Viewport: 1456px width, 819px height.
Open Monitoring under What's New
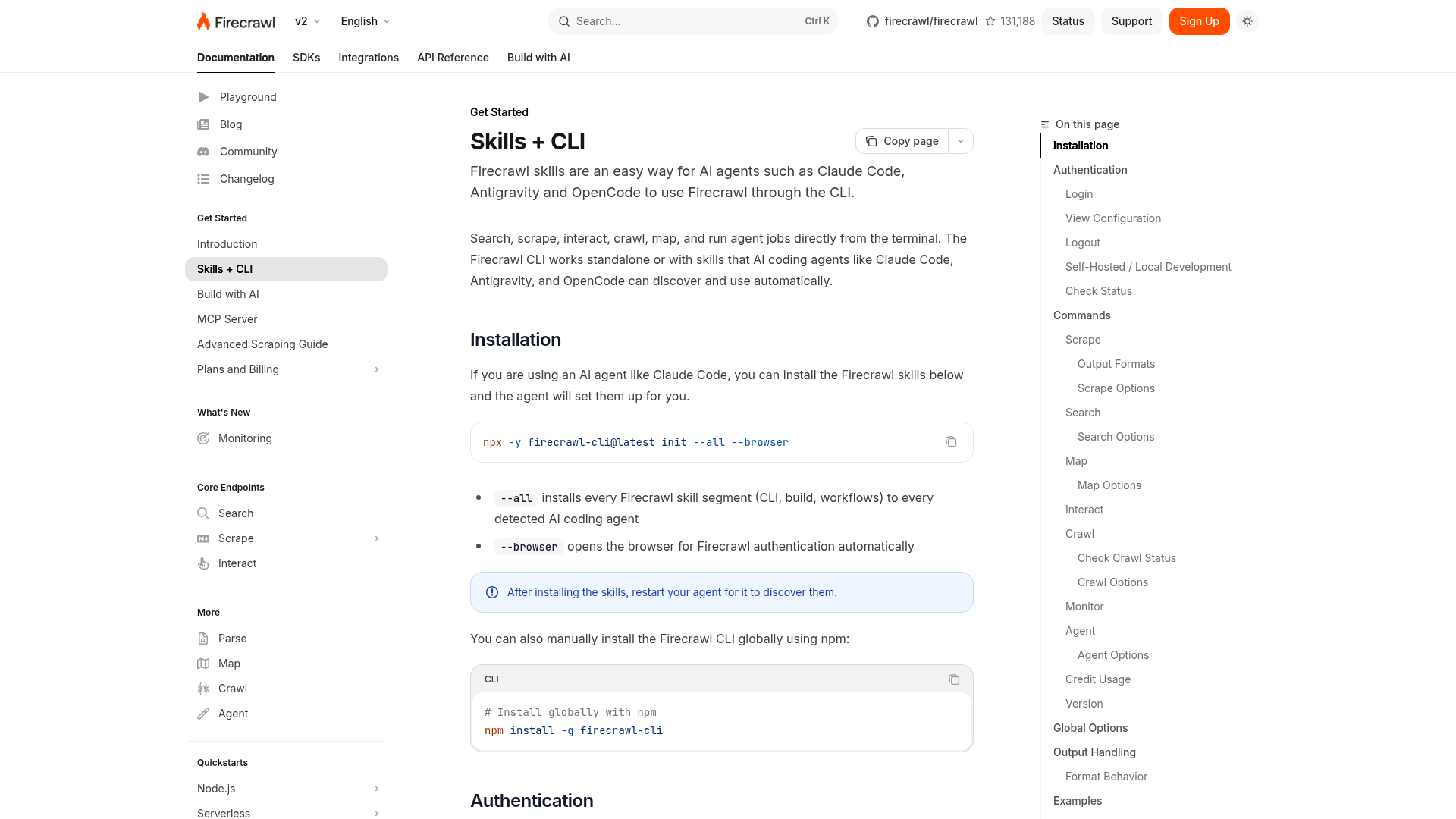(245, 438)
